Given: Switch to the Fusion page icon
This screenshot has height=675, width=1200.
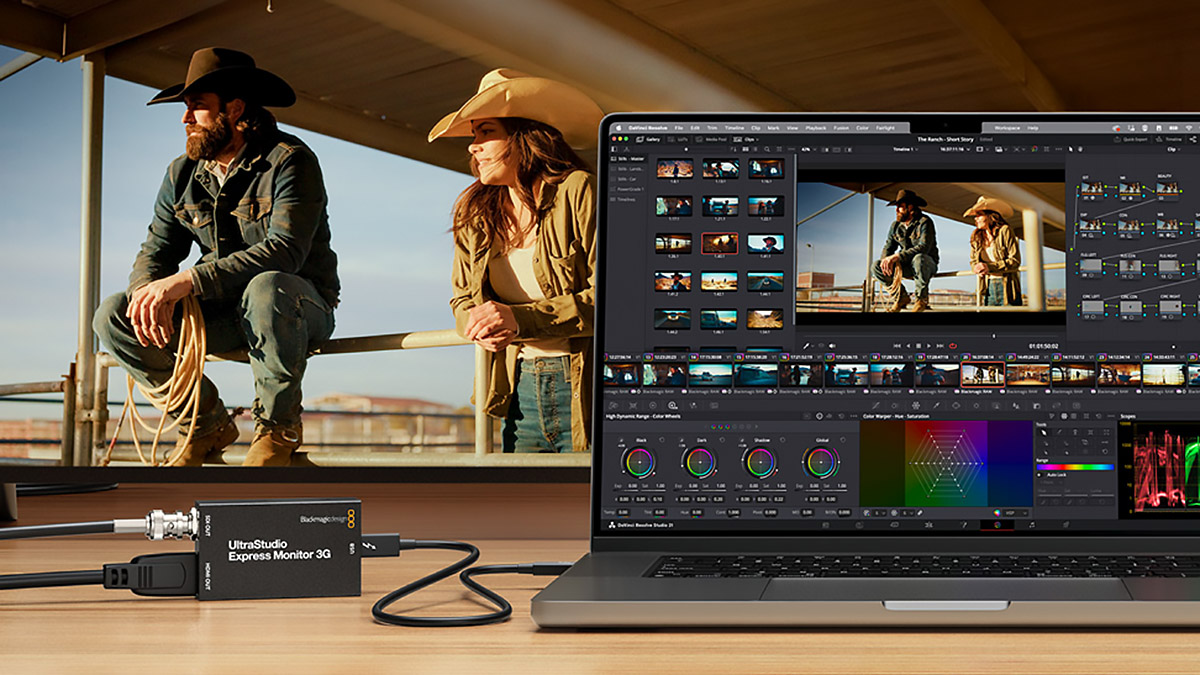Looking at the screenshot, I should click(x=963, y=525).
